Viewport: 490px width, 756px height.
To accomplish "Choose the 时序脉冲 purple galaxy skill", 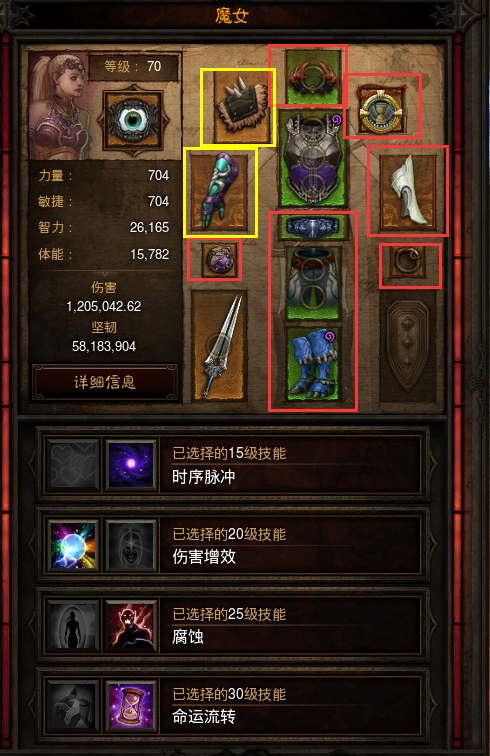I will (x=131, y=465).
